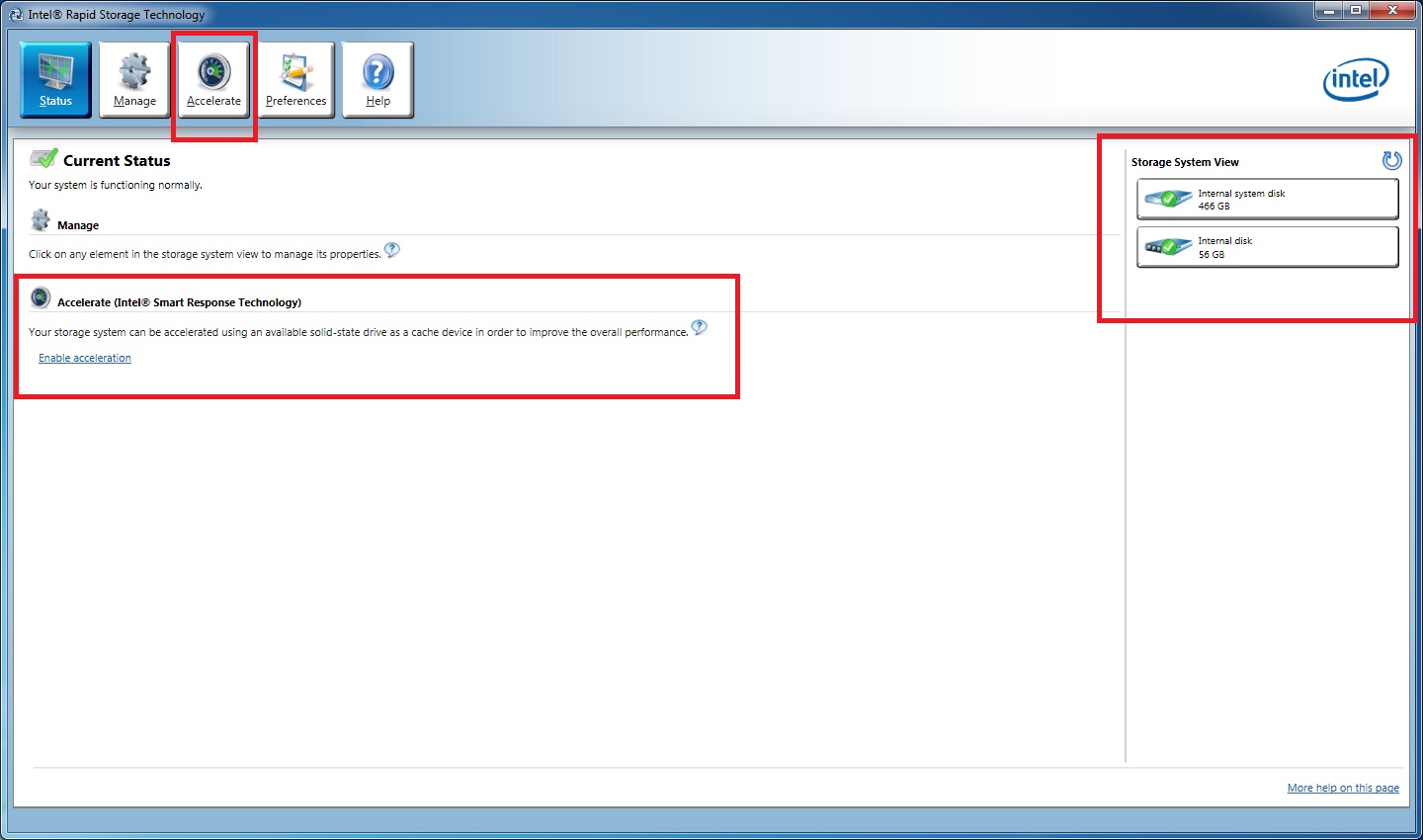
Task: Click the Intel logo
Action: click(1356, 79)
